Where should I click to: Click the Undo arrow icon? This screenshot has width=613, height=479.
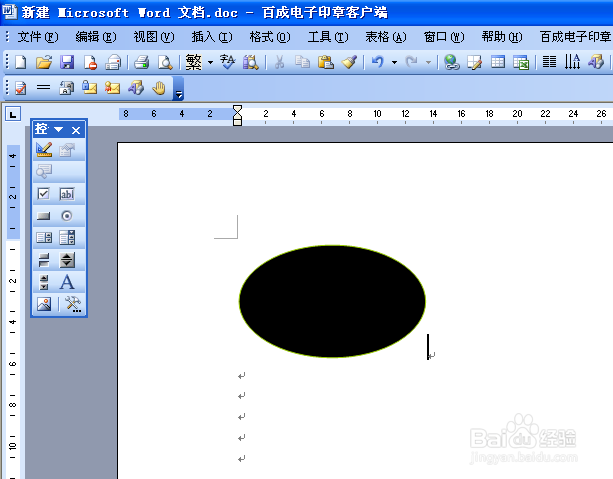point(378,62)
